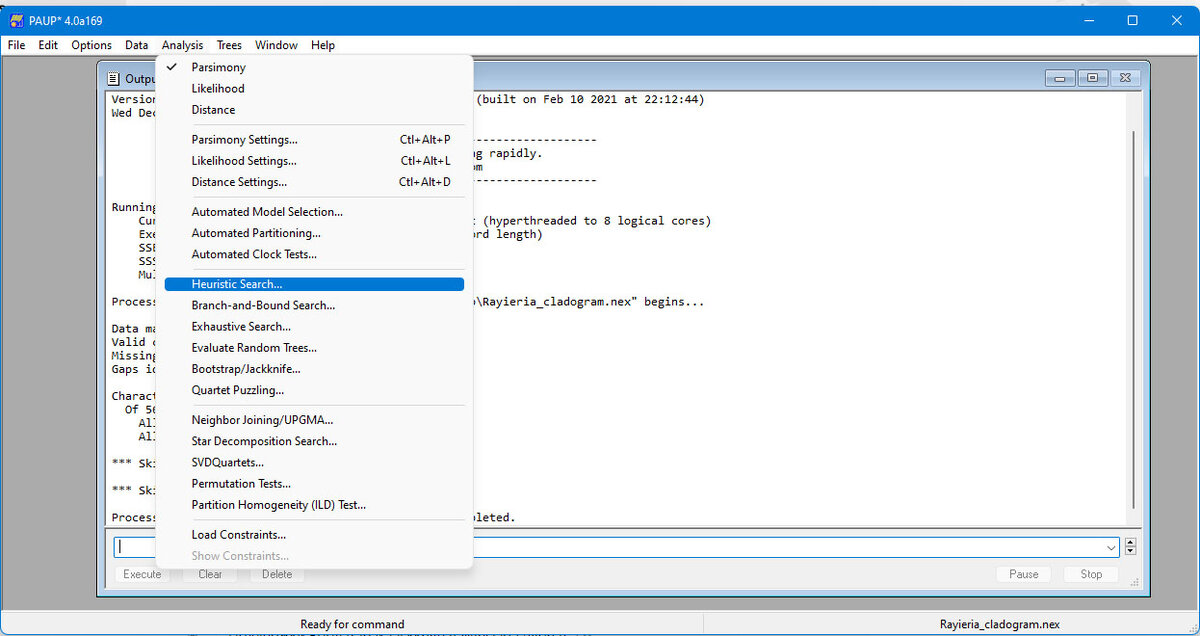
Task: Open the Data menu
Action: point(137,45)
